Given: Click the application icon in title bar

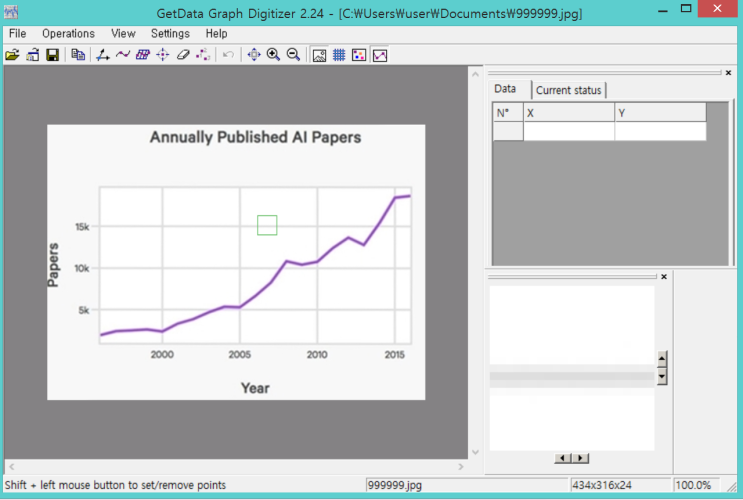Looking at the screenshot, I should [11, 11].
